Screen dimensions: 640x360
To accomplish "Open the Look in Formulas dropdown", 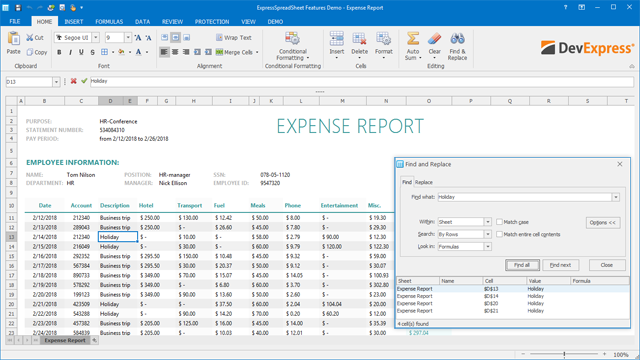I will (487, 247).
